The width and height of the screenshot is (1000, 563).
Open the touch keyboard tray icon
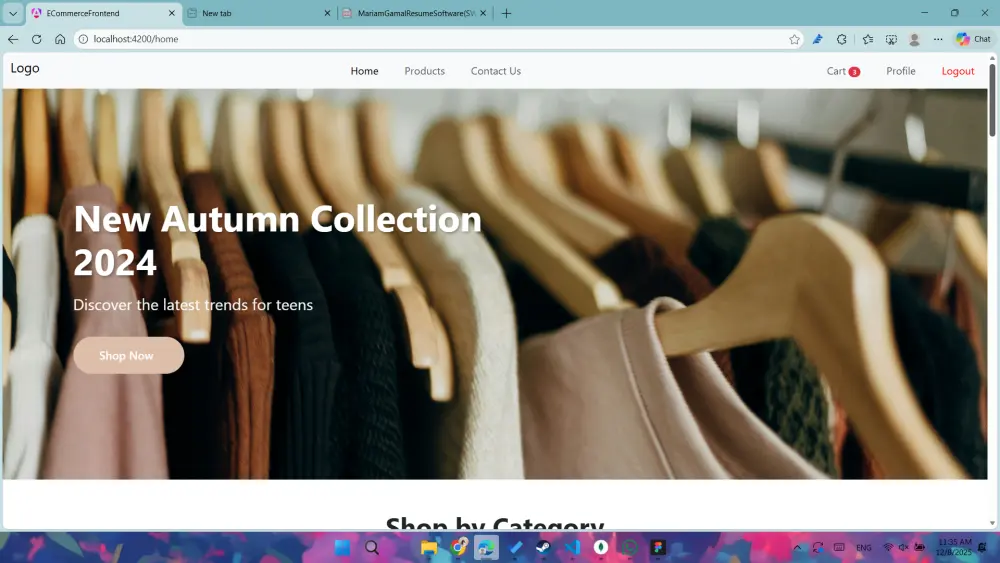839,547
